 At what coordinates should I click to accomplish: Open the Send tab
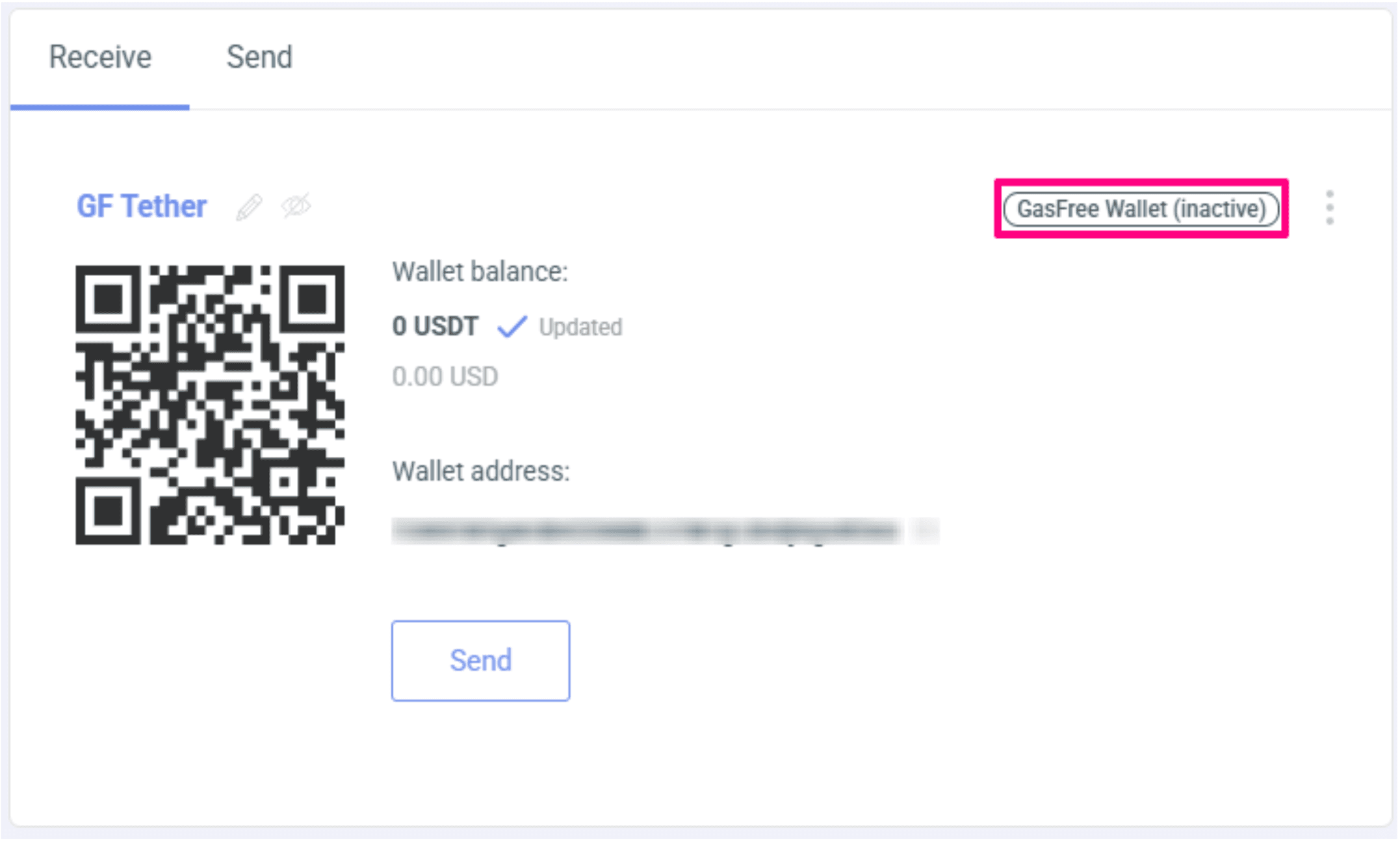(259, 57)
